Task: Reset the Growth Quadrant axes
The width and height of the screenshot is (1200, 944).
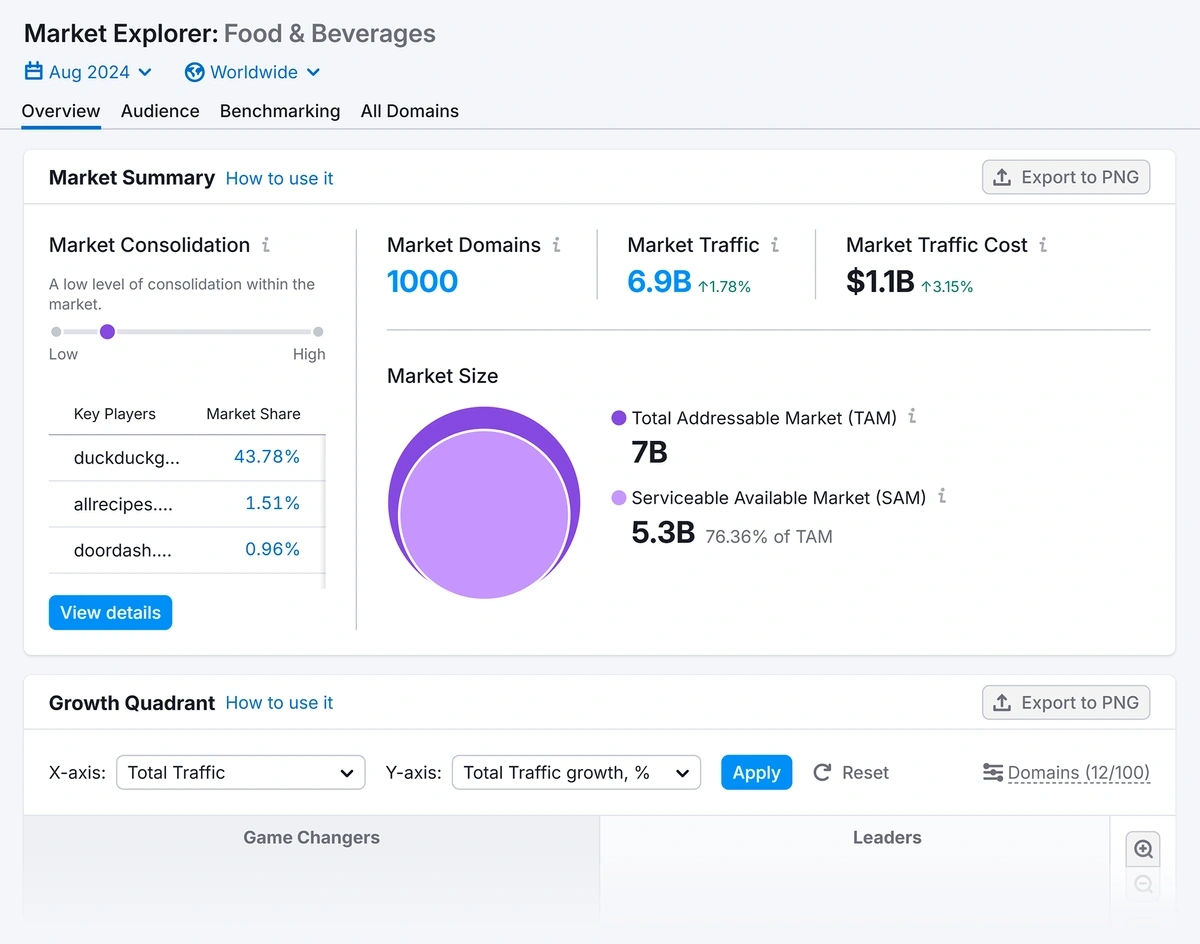Action: 851,773
